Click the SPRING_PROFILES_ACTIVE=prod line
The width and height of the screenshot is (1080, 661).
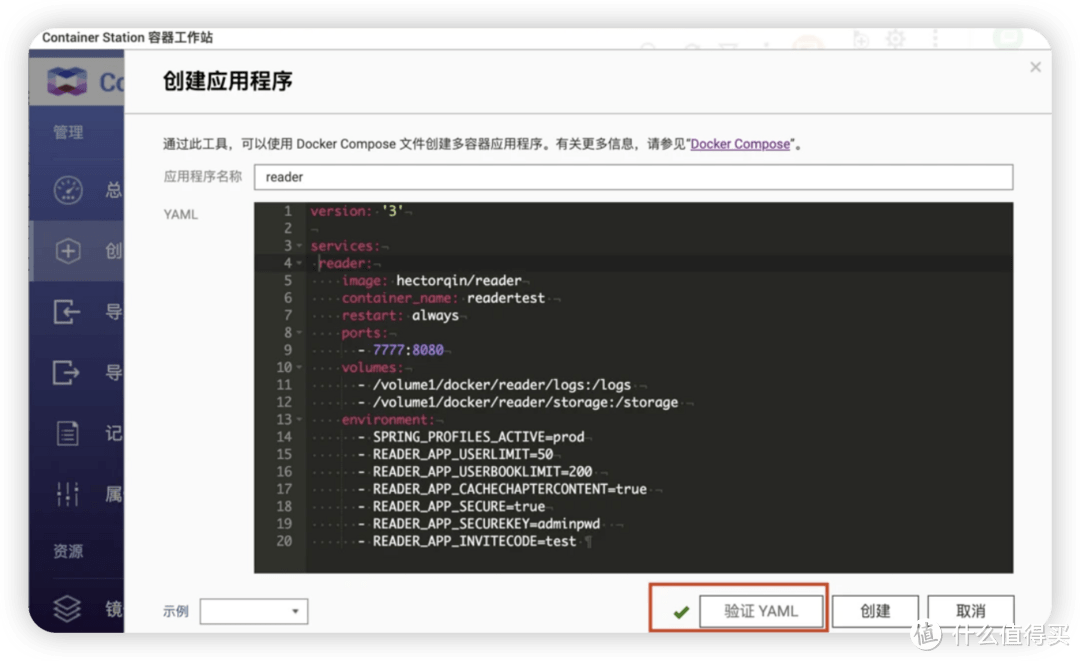pyautogui.click(x=478, y=437)
